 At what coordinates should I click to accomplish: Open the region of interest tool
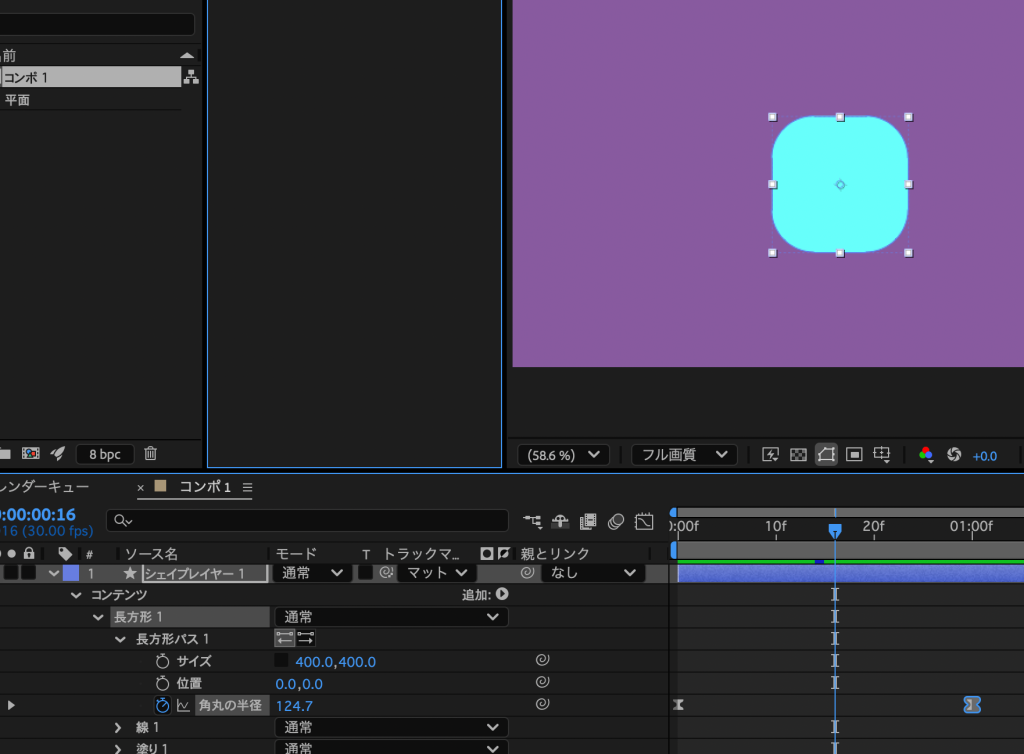pyautogui.click(x=854, y=455)
